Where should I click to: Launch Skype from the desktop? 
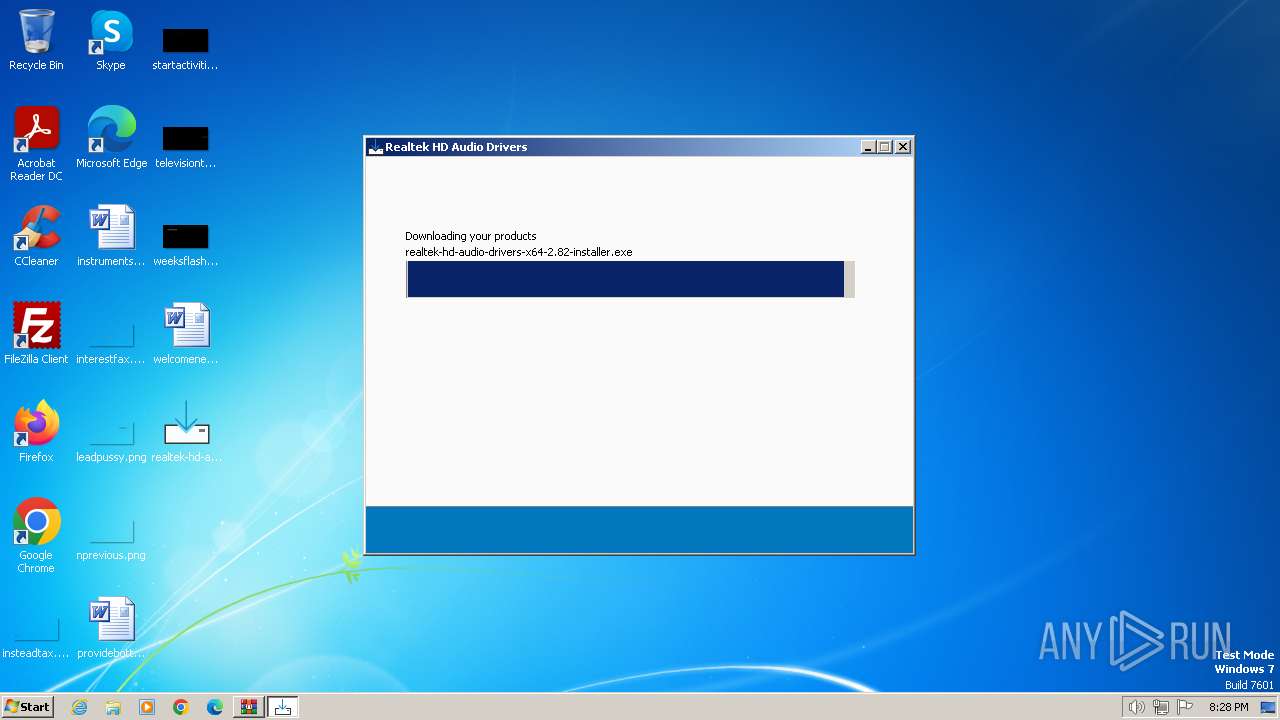111,40
